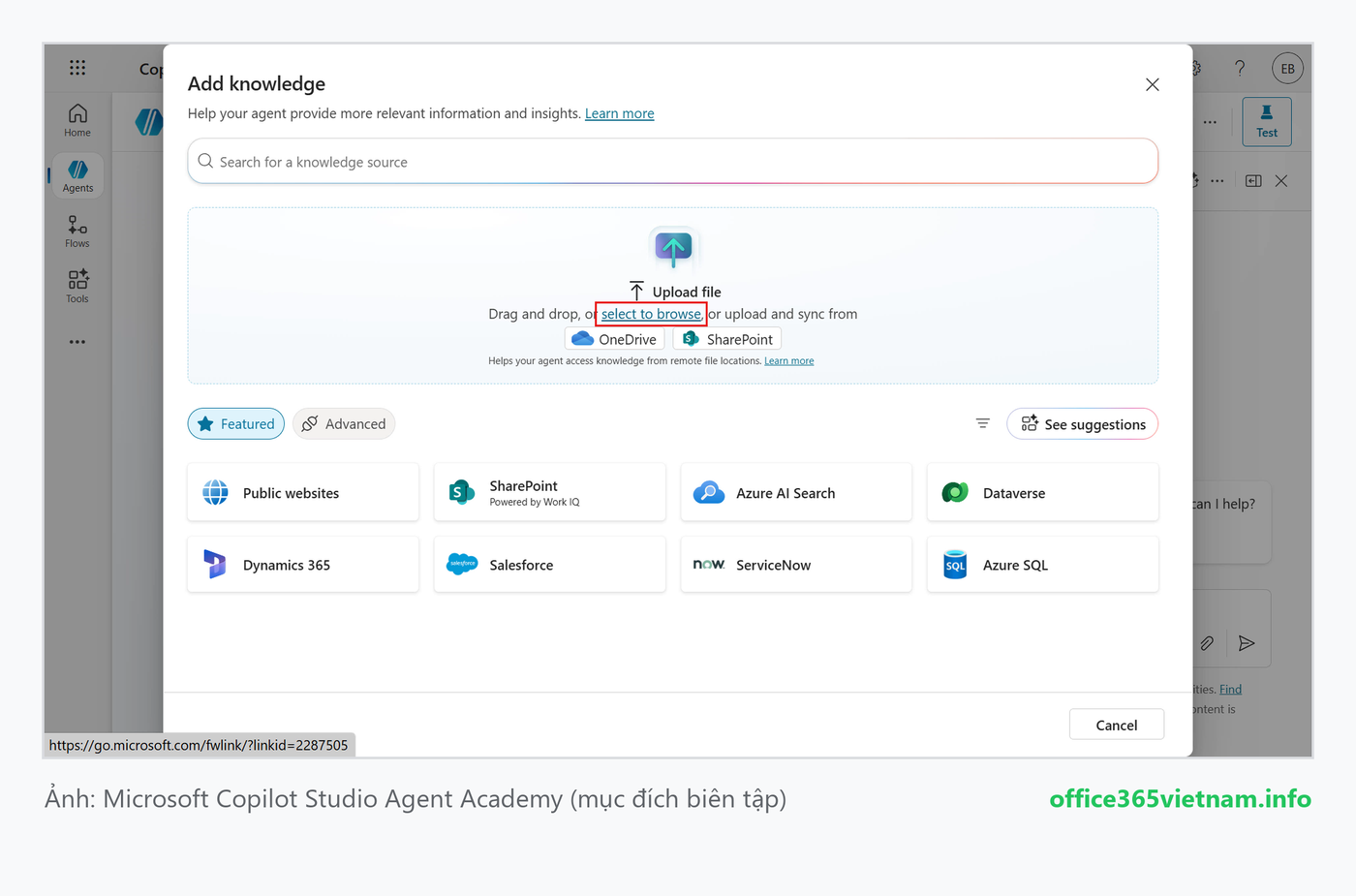This screenshot has width=1356, height=896.
Task: Click the Test button in background page
Action: click(1267, 122)
